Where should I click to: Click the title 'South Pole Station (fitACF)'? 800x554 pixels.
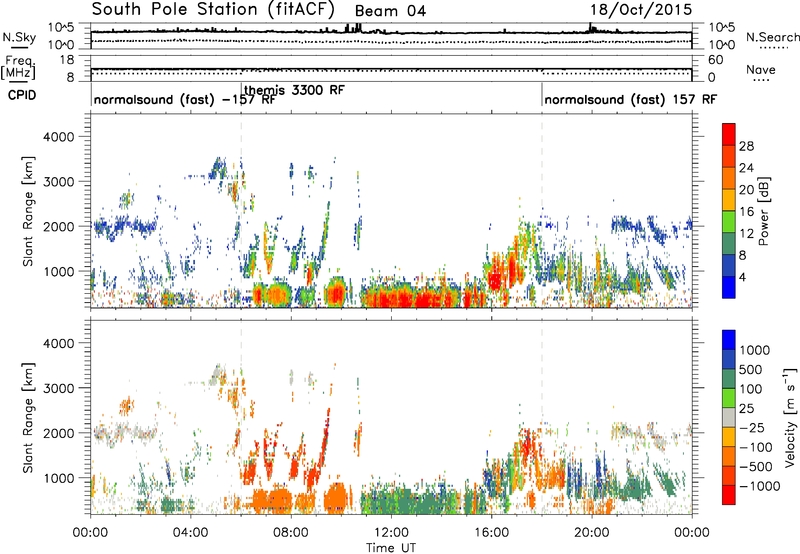point(213,10)
